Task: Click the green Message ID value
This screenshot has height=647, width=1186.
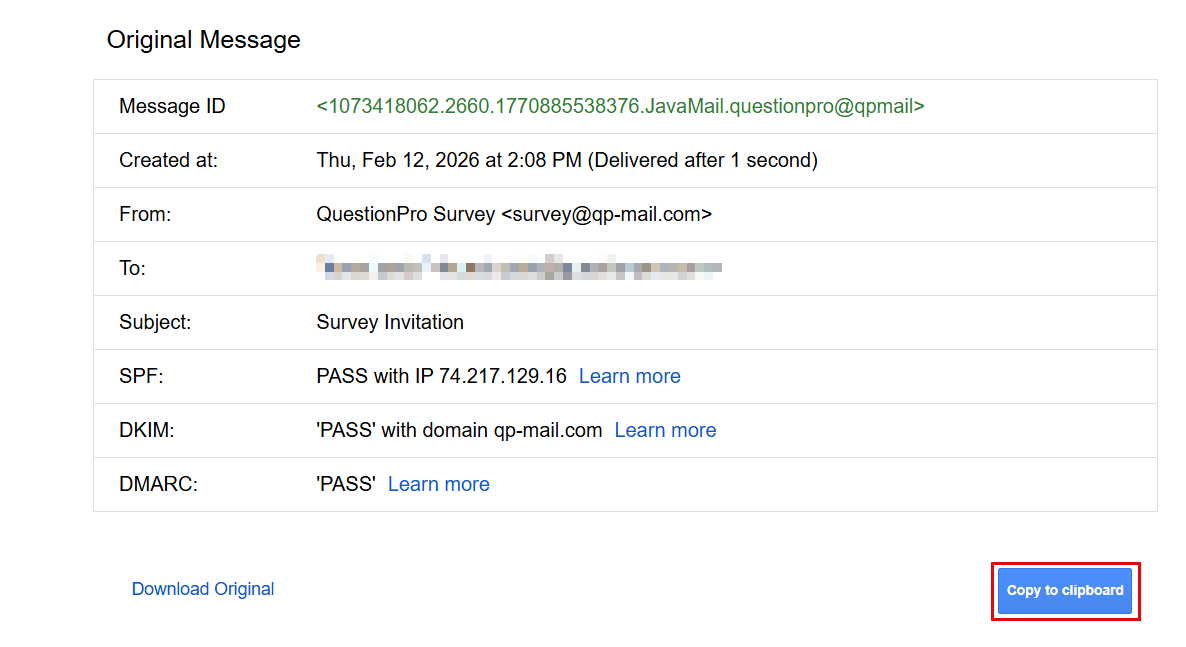Action: (x=620, y=106)
